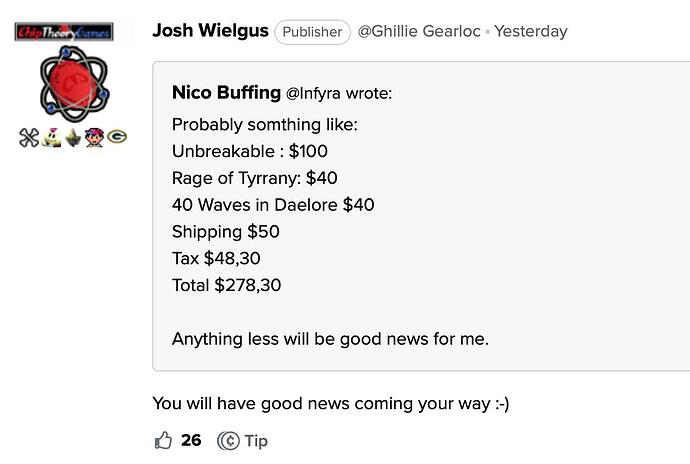
Task: Open Josh Wielgus's profile name link
Action: point(210,31)
